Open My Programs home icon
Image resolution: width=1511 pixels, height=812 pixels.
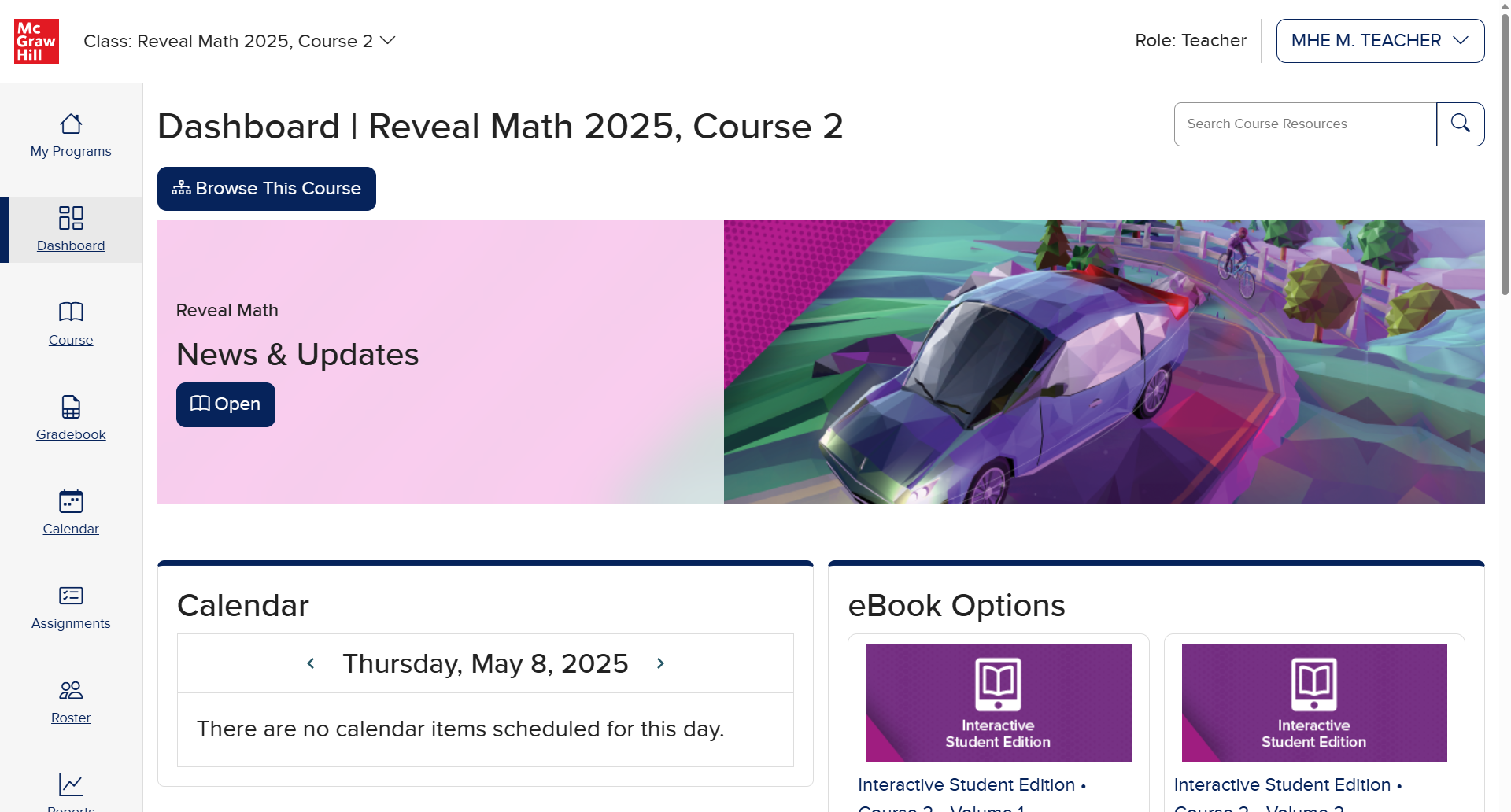(x=71, y=124)
